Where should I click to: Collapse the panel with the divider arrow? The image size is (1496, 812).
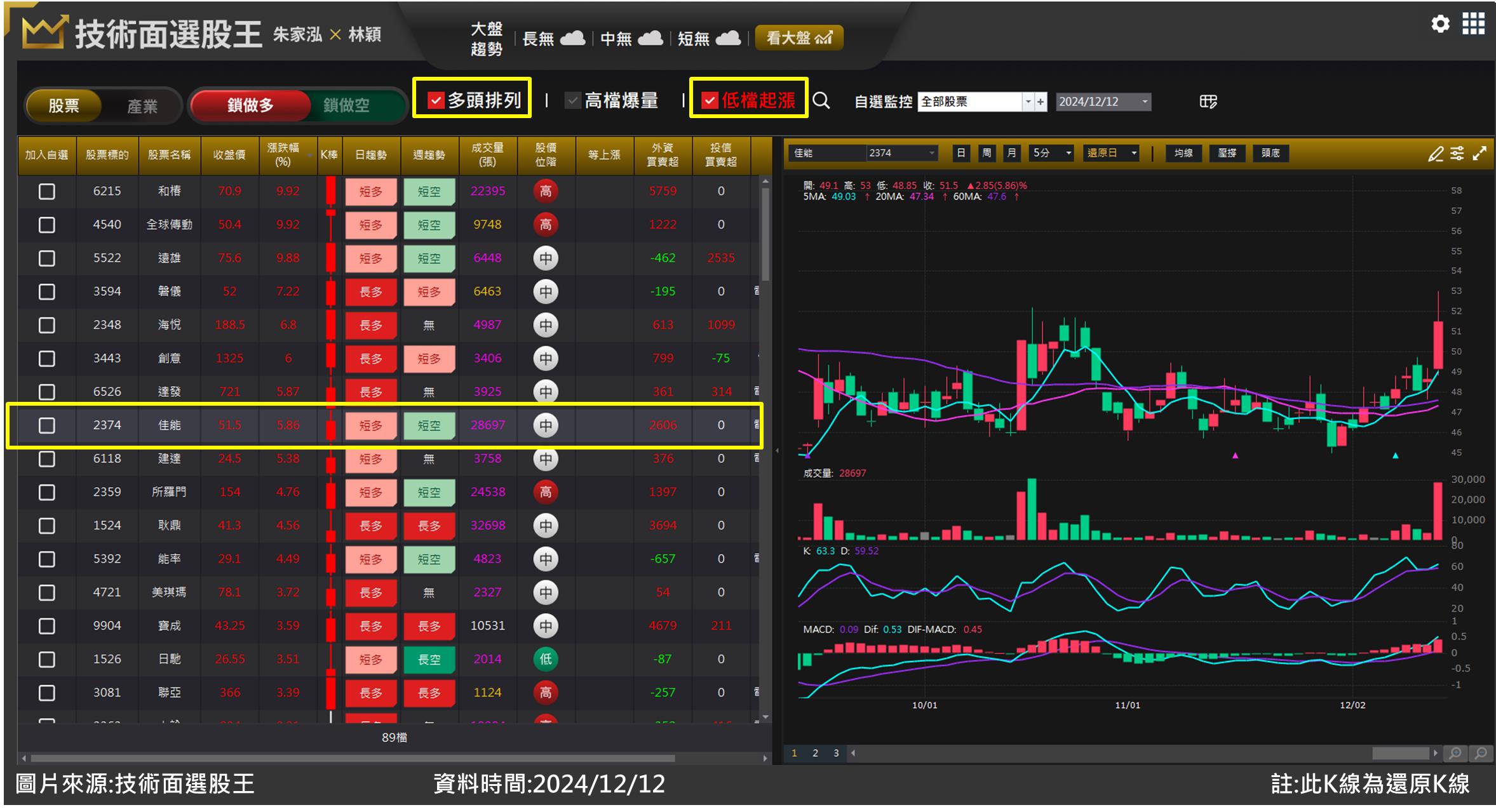tap(778, 451)
